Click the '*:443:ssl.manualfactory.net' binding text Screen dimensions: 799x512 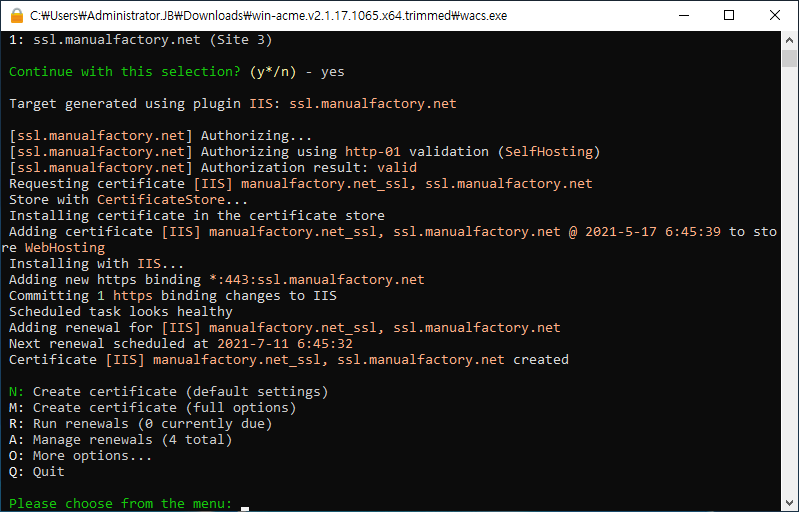[317, 280]
